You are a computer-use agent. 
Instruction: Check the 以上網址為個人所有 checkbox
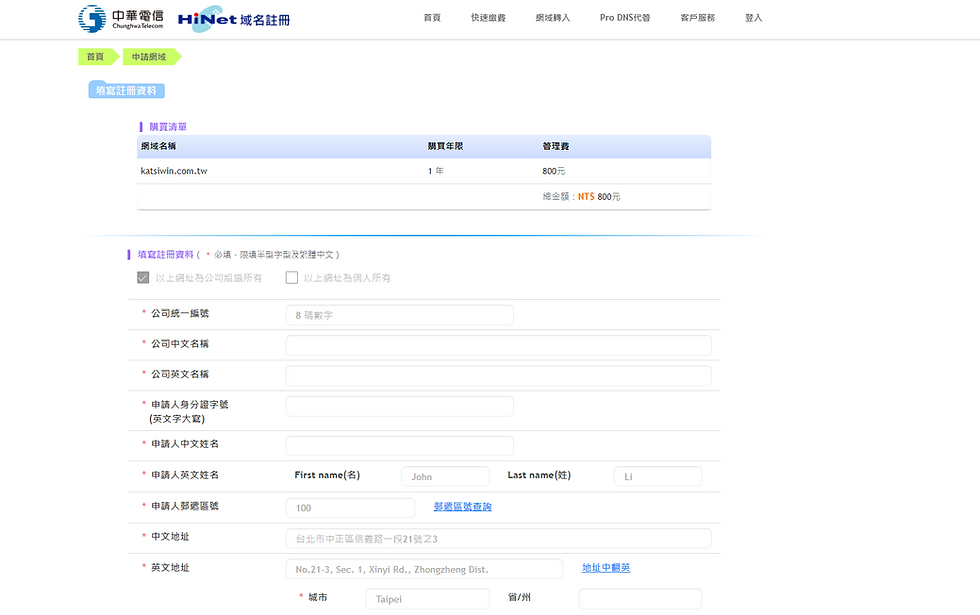[x=291, y=277]
